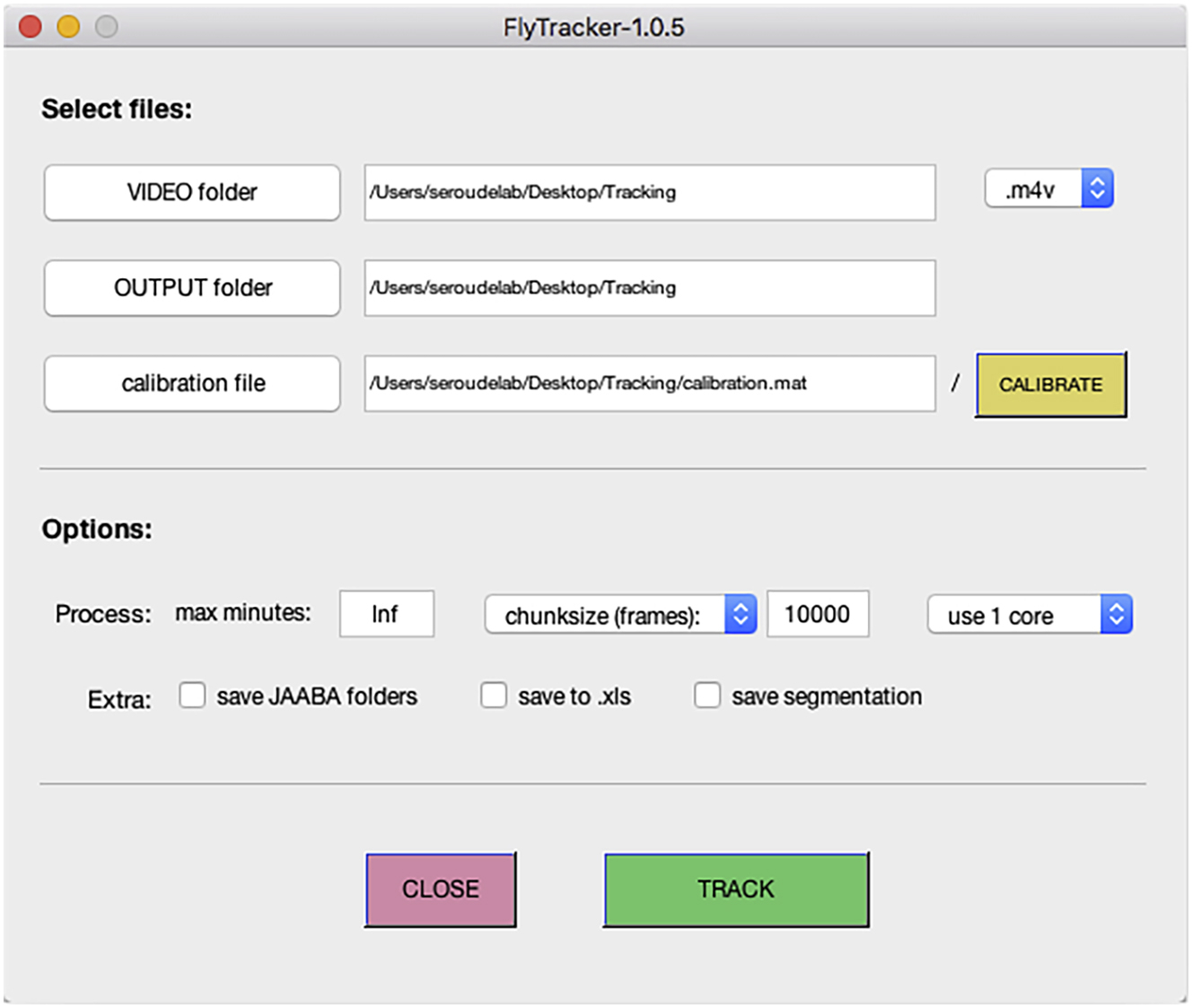
Task: Click the pink CLOSE button
Action: point(441,890)
